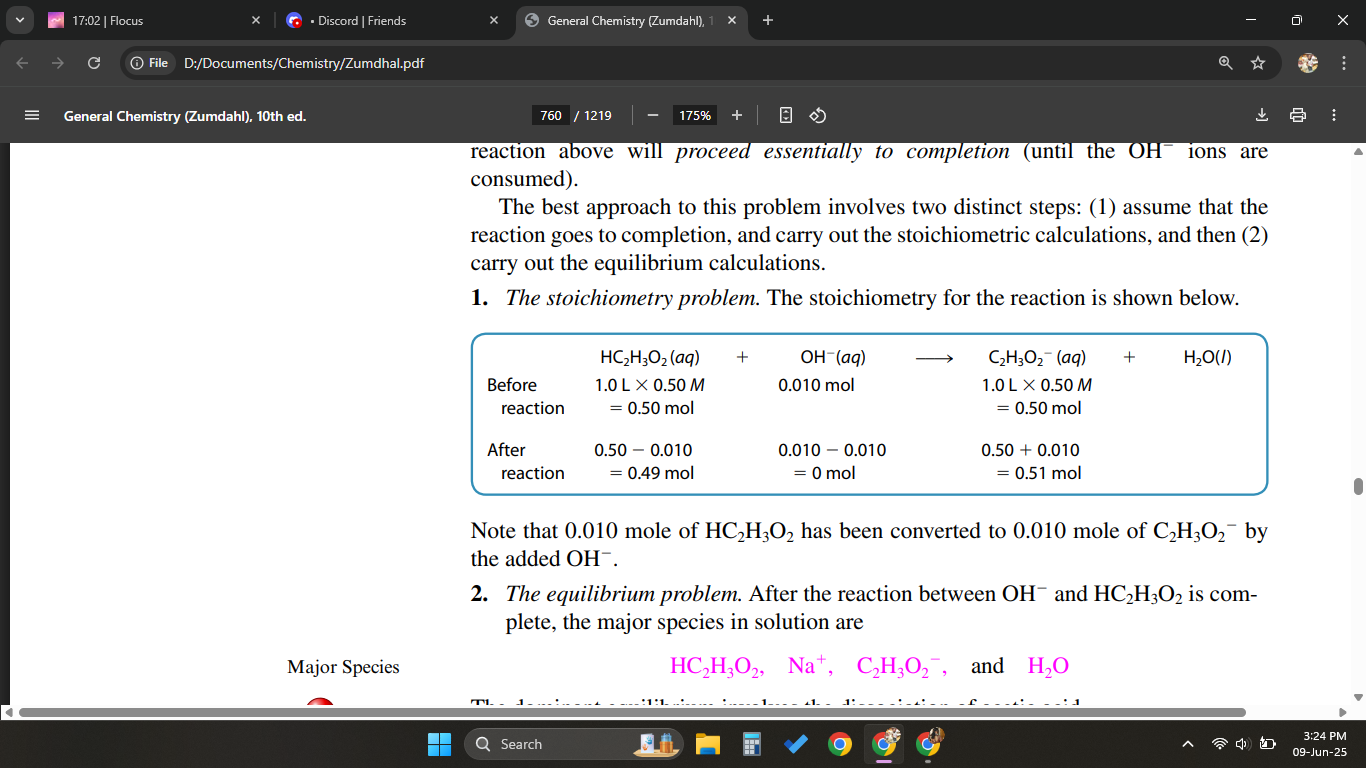Click the magenta HC2H3O2 species formula

[x=717, y=667]
